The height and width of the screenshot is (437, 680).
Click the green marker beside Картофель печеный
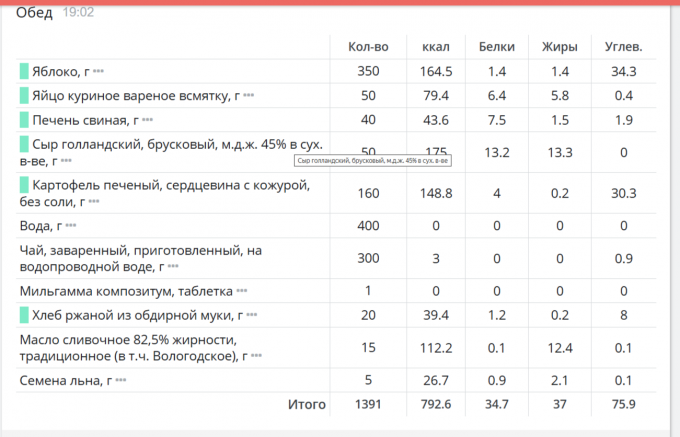(24, 186)
